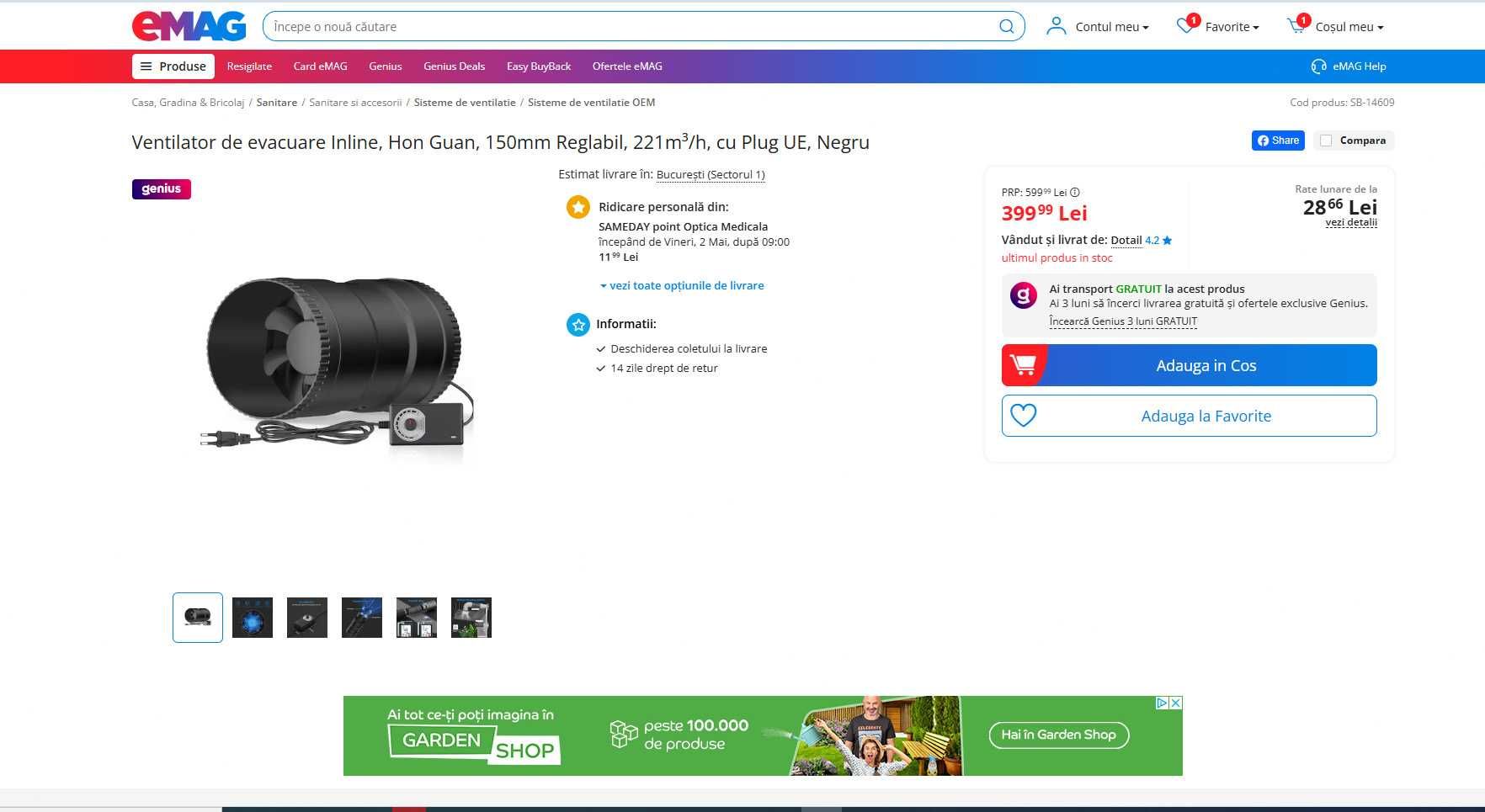Open Card eMAG in the navigation bar
The width and height of the screenshot is (1485, 812).
click(x=320, y=66)
